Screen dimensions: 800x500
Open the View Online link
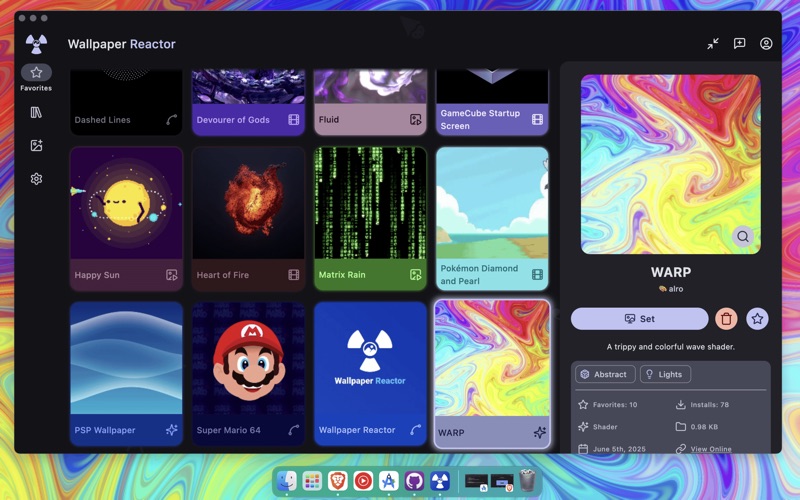(711, 449)
